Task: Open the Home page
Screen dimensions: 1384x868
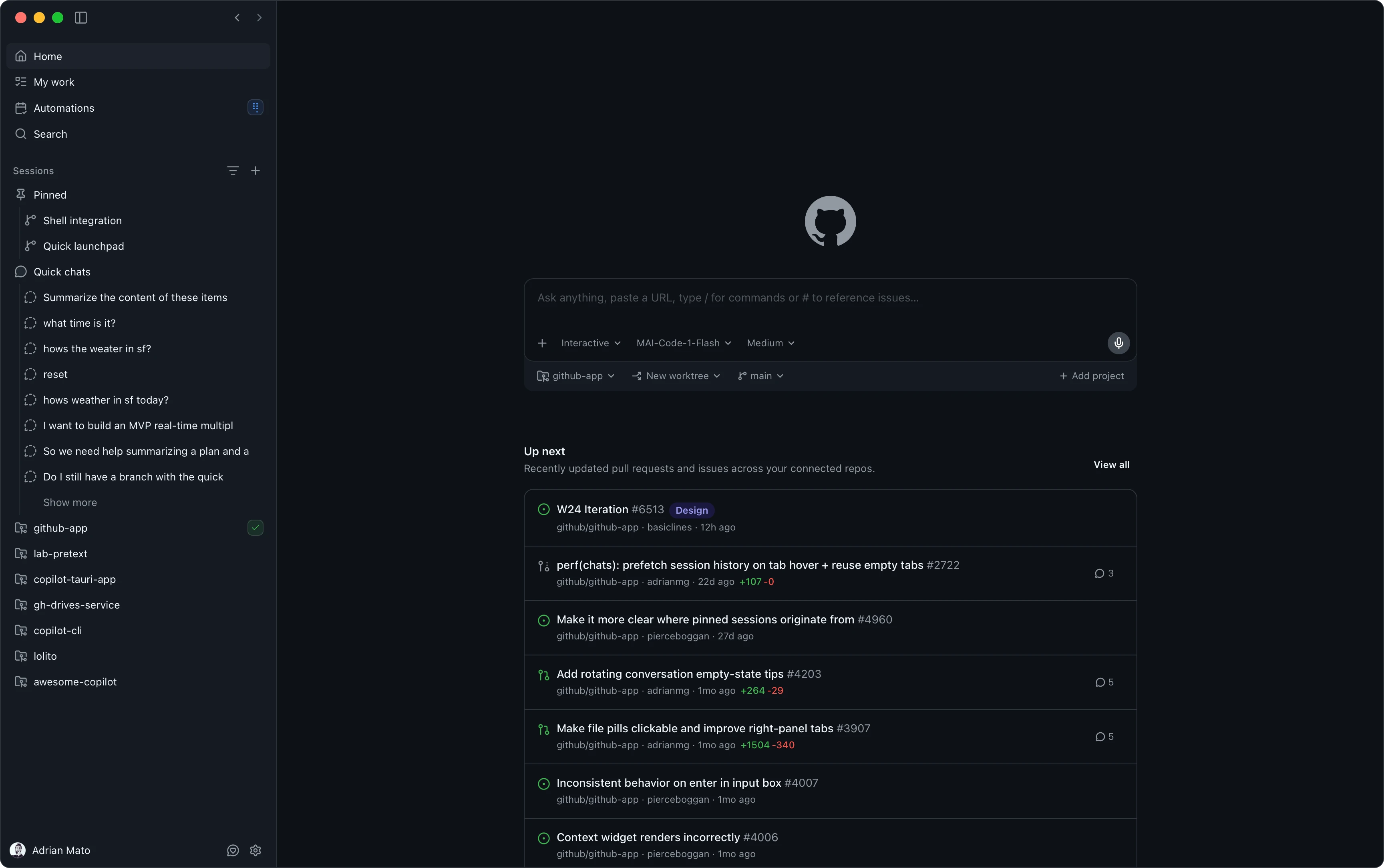Action: pos(138,56)
